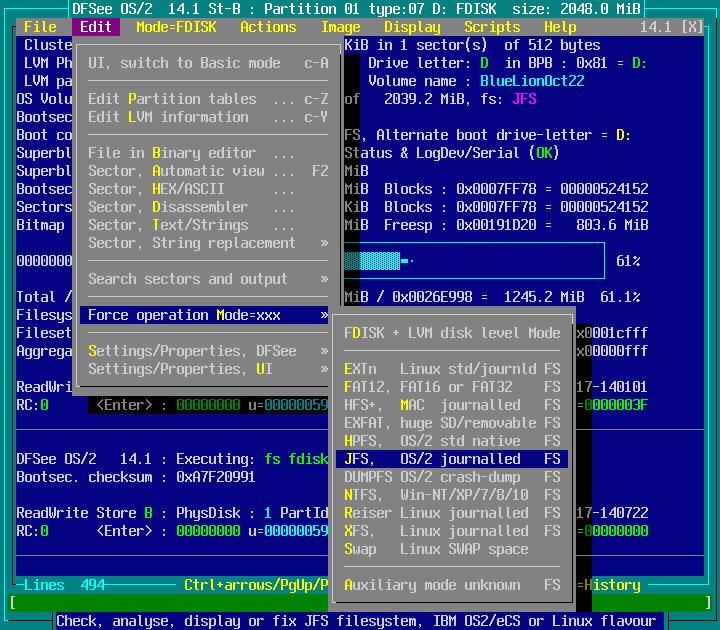720x630 pixels.
Task: Expand Sector, String replacement submenu
Action: pos(208,243)
